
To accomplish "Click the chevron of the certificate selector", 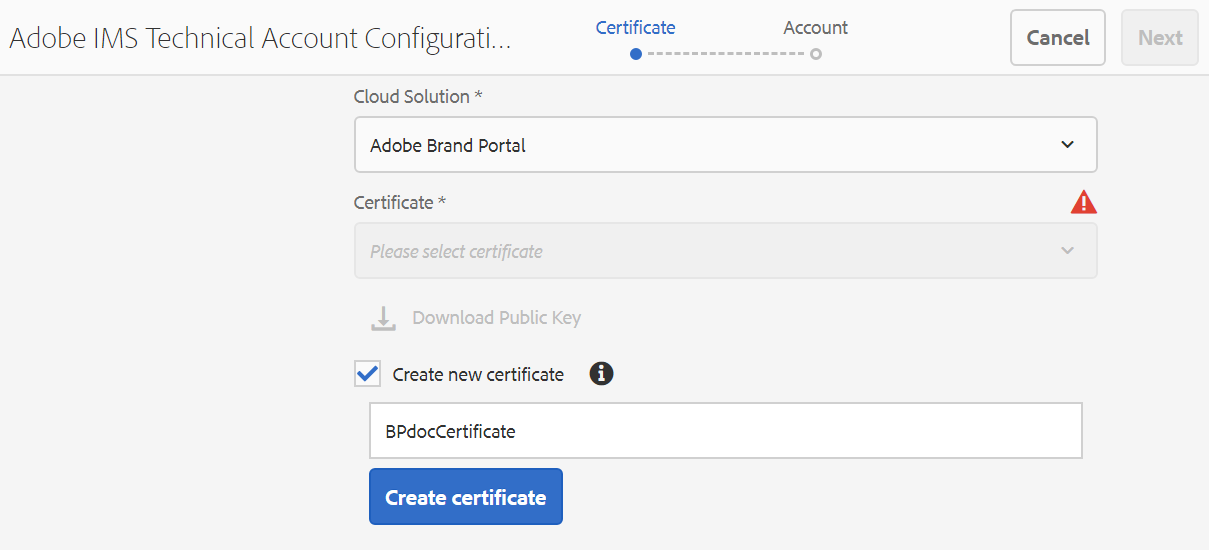I will click(x=1067, y=251).
